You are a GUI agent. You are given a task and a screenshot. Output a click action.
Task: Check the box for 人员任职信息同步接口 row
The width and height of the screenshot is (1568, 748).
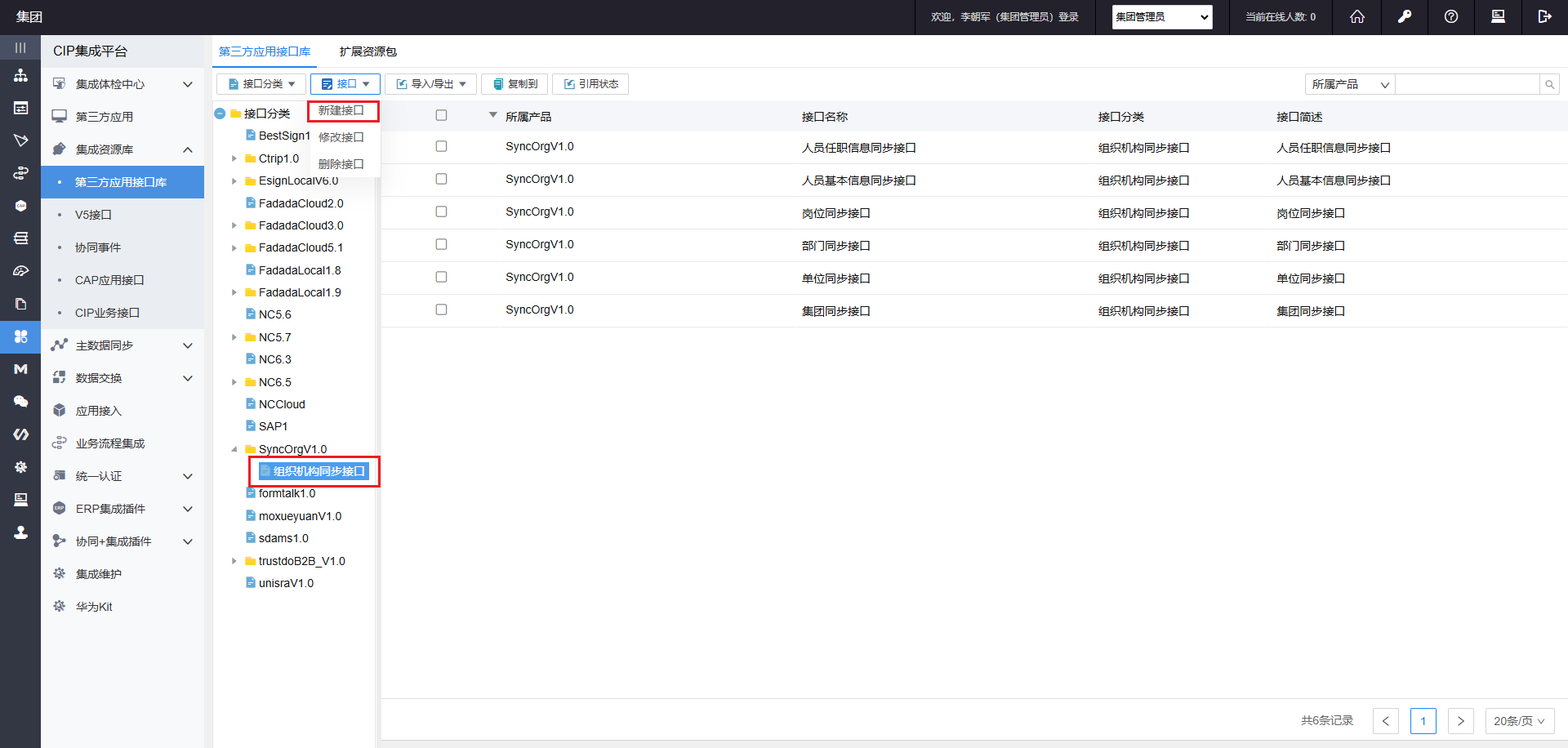point(441,146)
